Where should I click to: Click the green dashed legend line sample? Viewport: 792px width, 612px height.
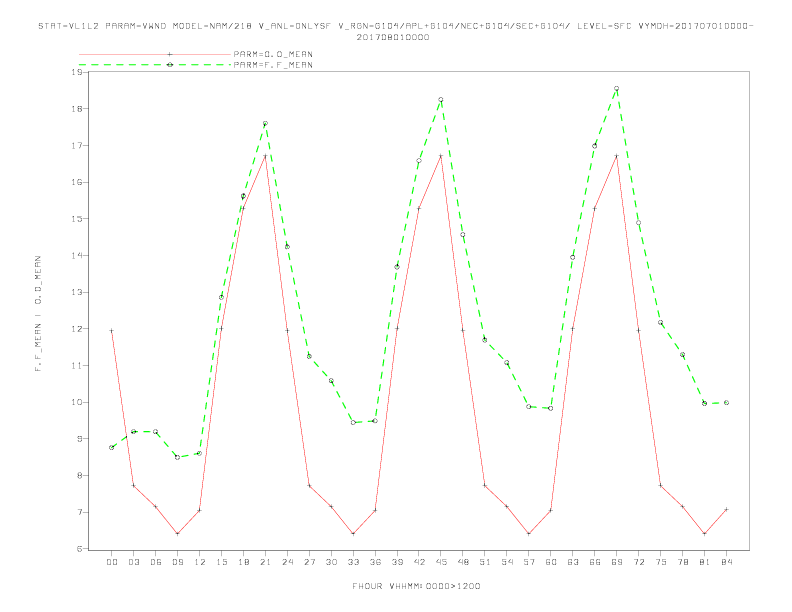tap(155, 65)
